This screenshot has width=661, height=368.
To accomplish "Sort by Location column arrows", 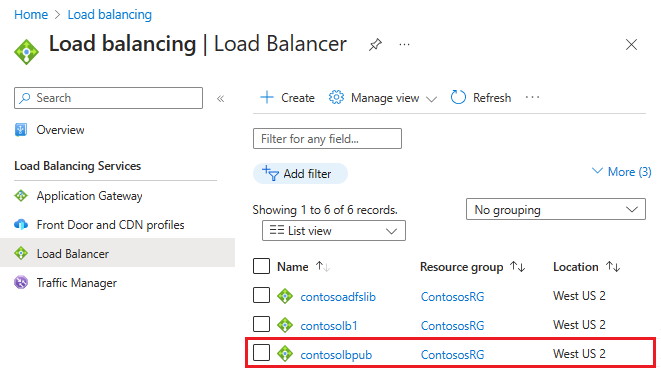I will (x=613, y=267).
